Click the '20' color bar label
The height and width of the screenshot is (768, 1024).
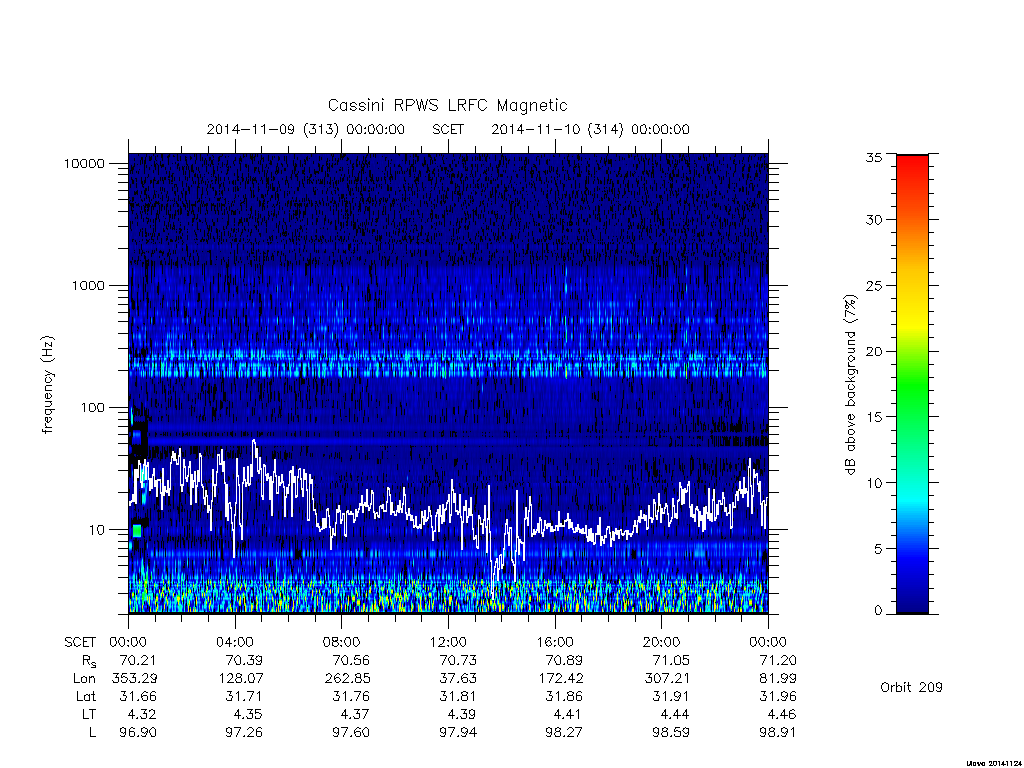874,351
